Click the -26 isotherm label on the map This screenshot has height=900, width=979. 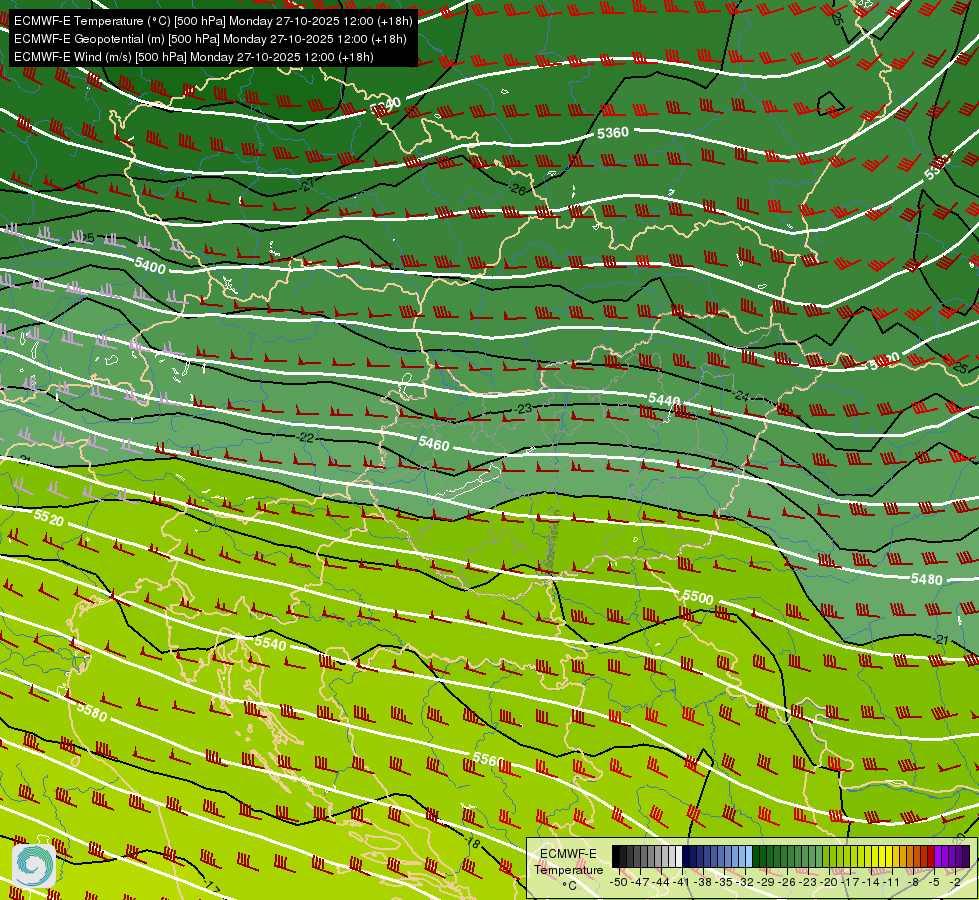click(517, 189)
